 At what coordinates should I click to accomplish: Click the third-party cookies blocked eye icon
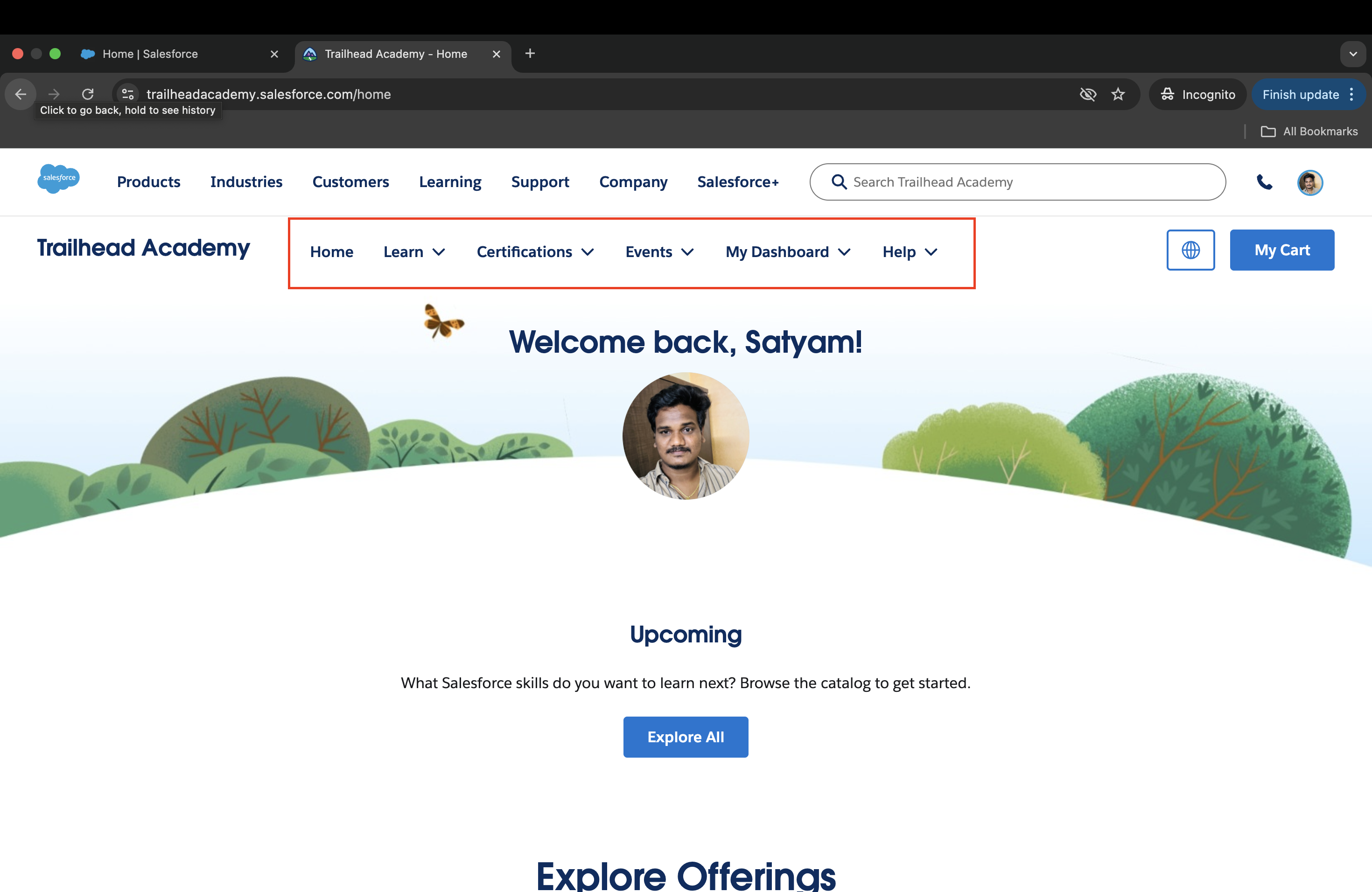click(x=1088, y=95)
